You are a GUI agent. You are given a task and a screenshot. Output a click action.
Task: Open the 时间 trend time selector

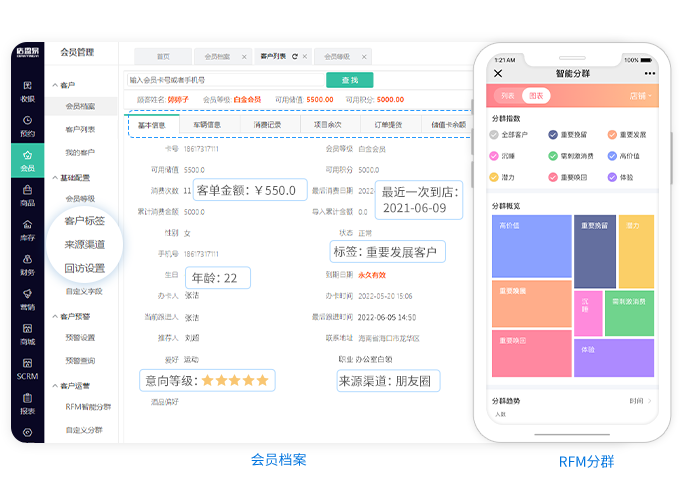(640, 401)
